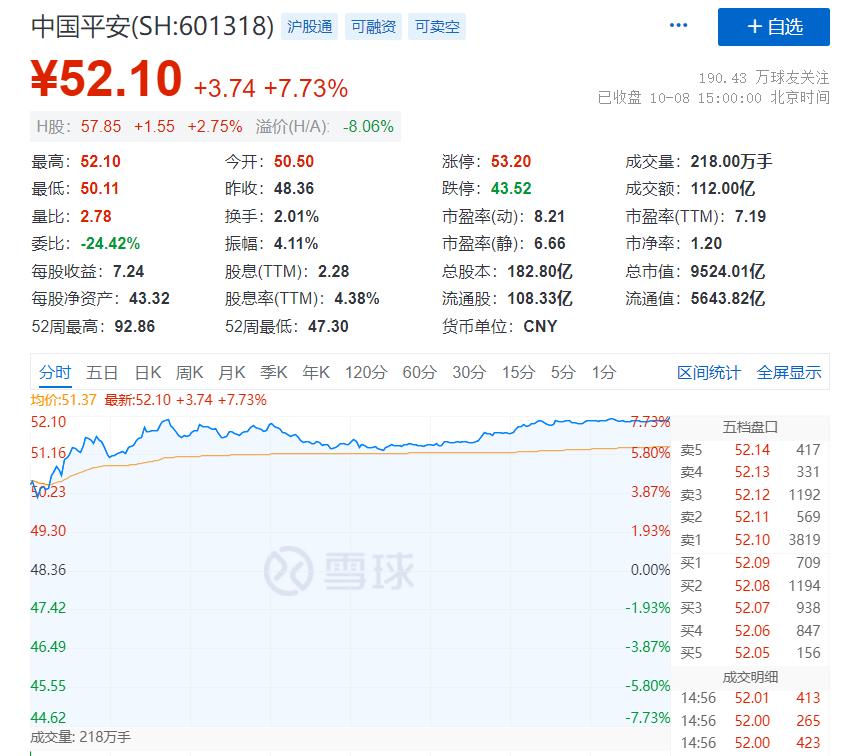Image resolution: width=842 pixels, height=756 pixels.
Task: Click the 振幅 value 4.11%
Action: pos(296,244)
